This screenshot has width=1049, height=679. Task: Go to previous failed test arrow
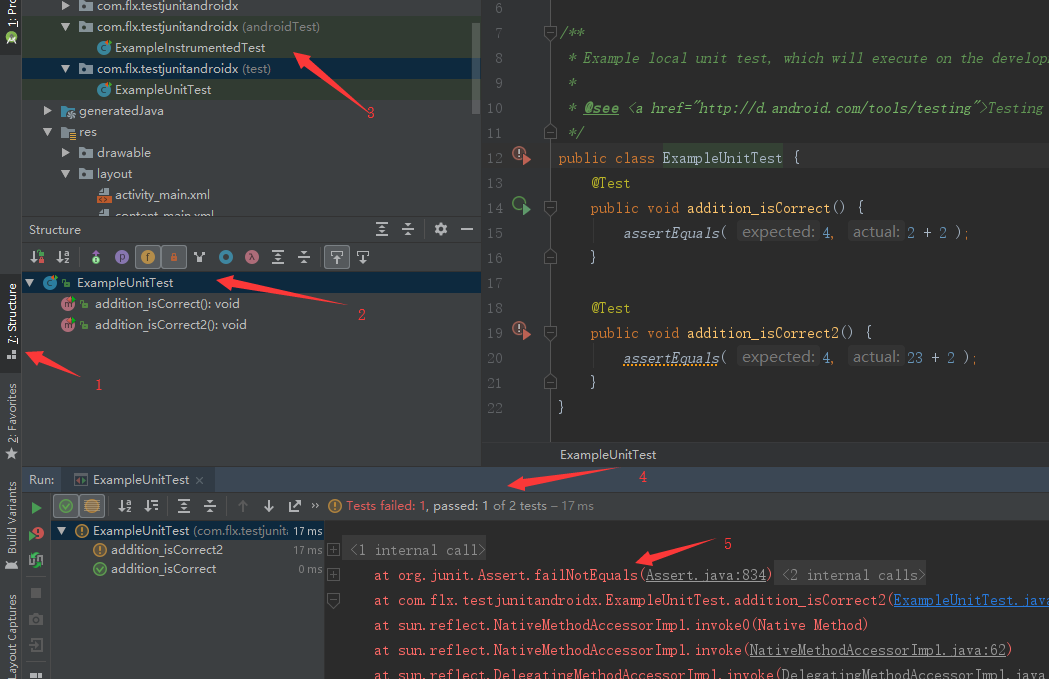(243, 506)
